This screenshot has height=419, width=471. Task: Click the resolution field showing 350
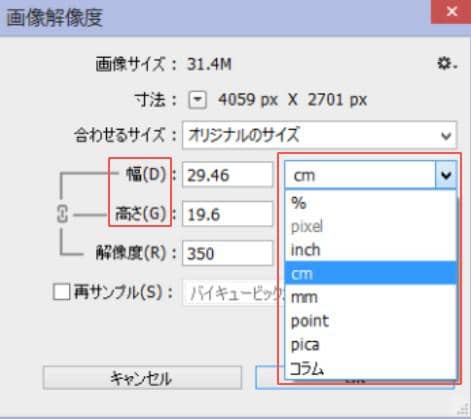227,253
